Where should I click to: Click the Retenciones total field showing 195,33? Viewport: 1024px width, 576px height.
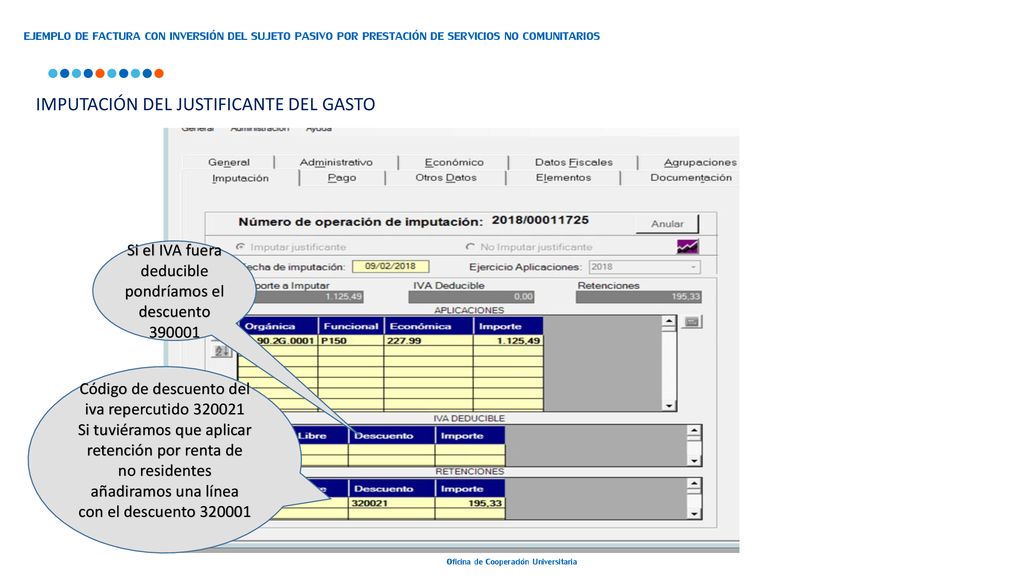tap(638, 296)
